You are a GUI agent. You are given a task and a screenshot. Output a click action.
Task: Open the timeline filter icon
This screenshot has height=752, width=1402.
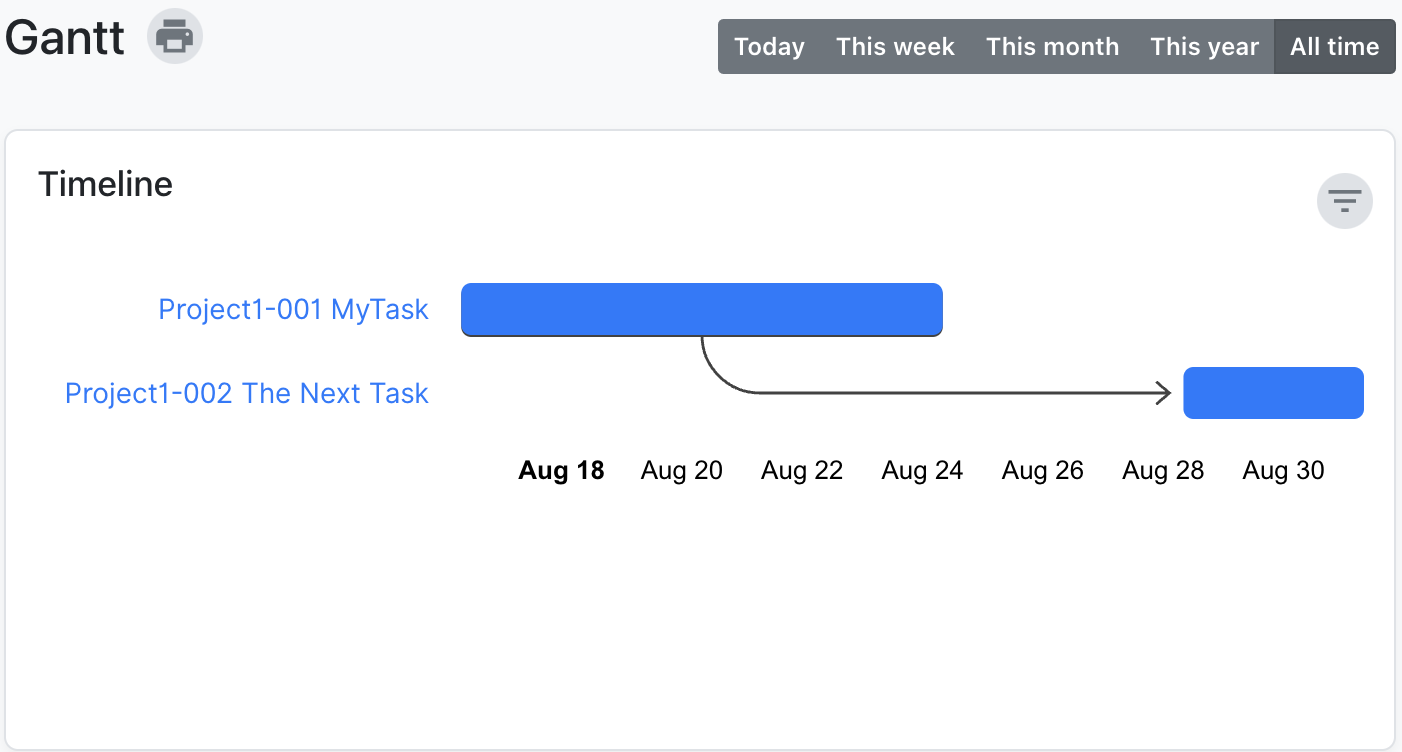tap(1344, 201)
